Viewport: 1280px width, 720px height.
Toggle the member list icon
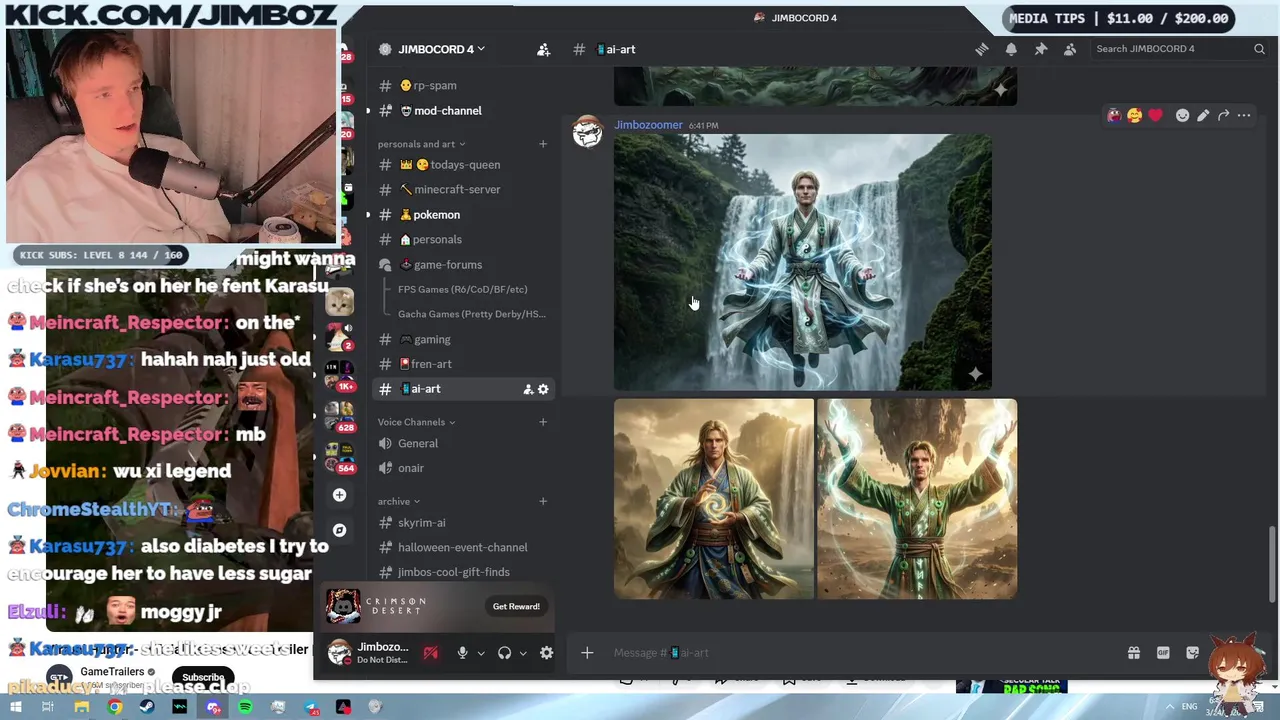click(x=1070, y=49)
